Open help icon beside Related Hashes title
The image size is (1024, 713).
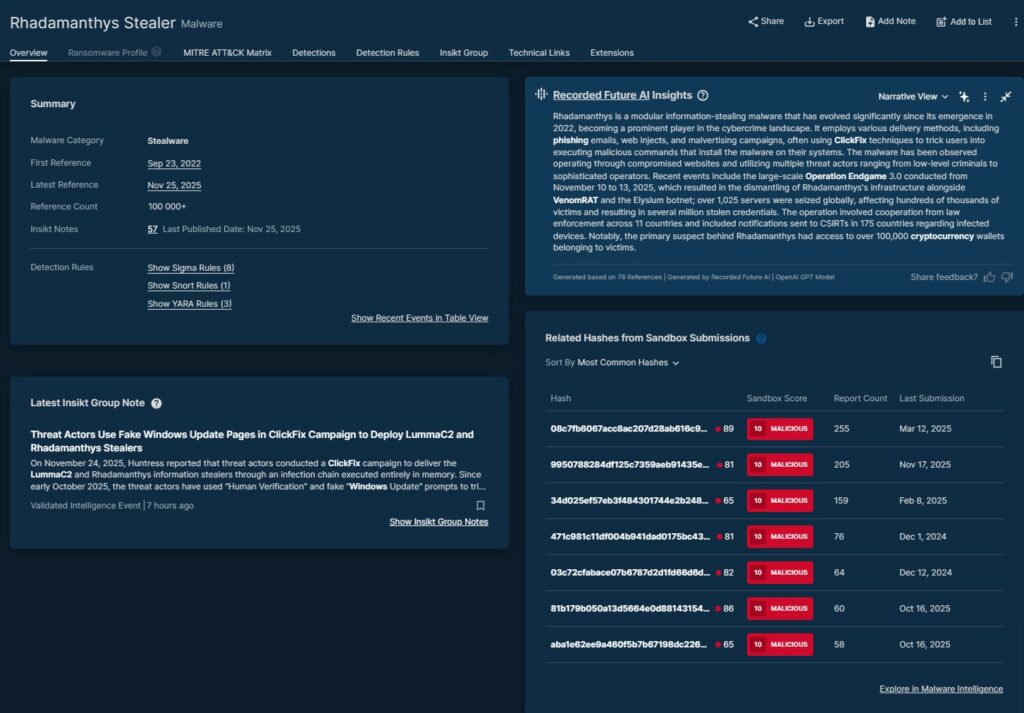[x=761, y=338]
